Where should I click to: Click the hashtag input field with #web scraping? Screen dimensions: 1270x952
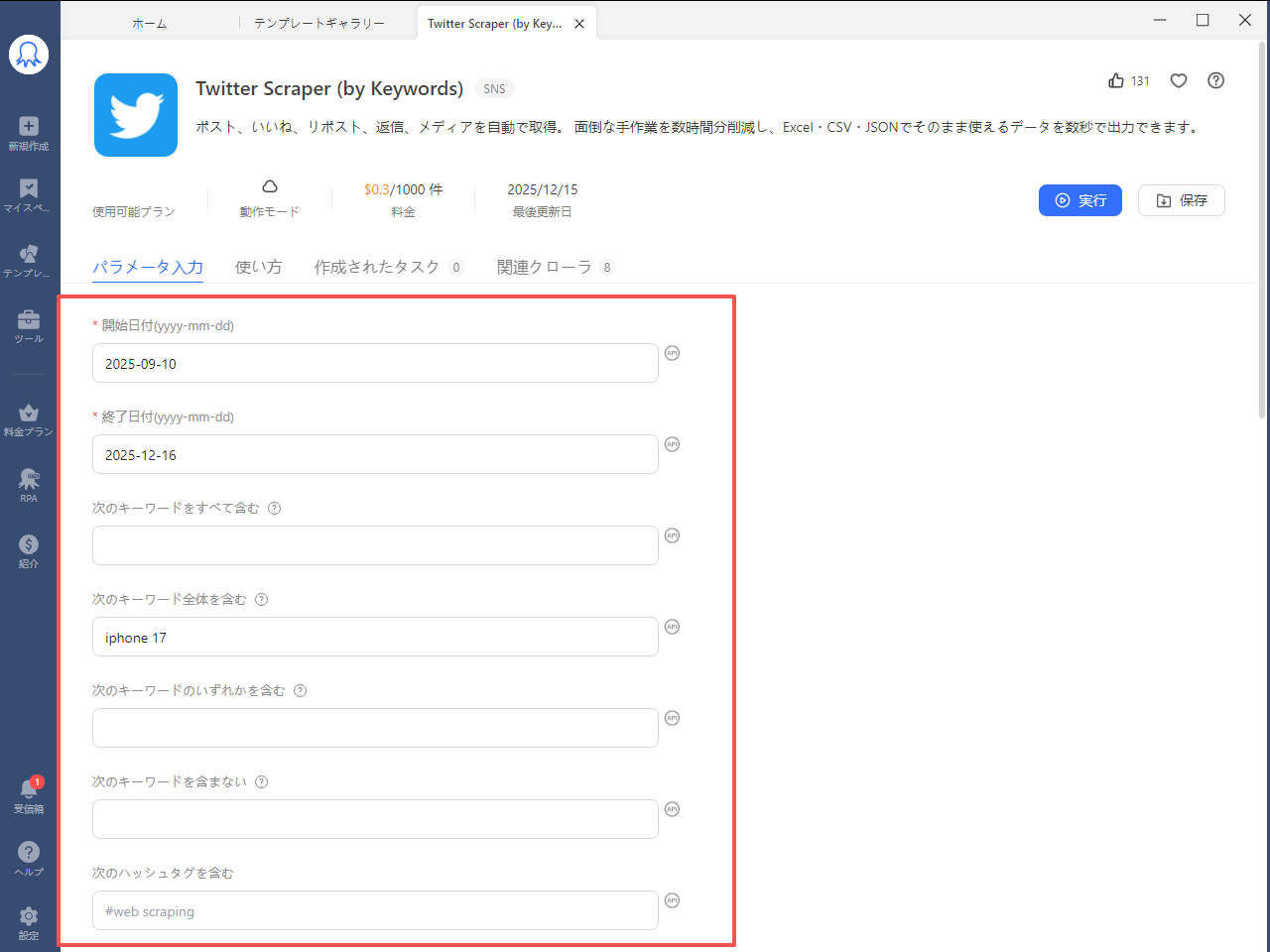375,911
